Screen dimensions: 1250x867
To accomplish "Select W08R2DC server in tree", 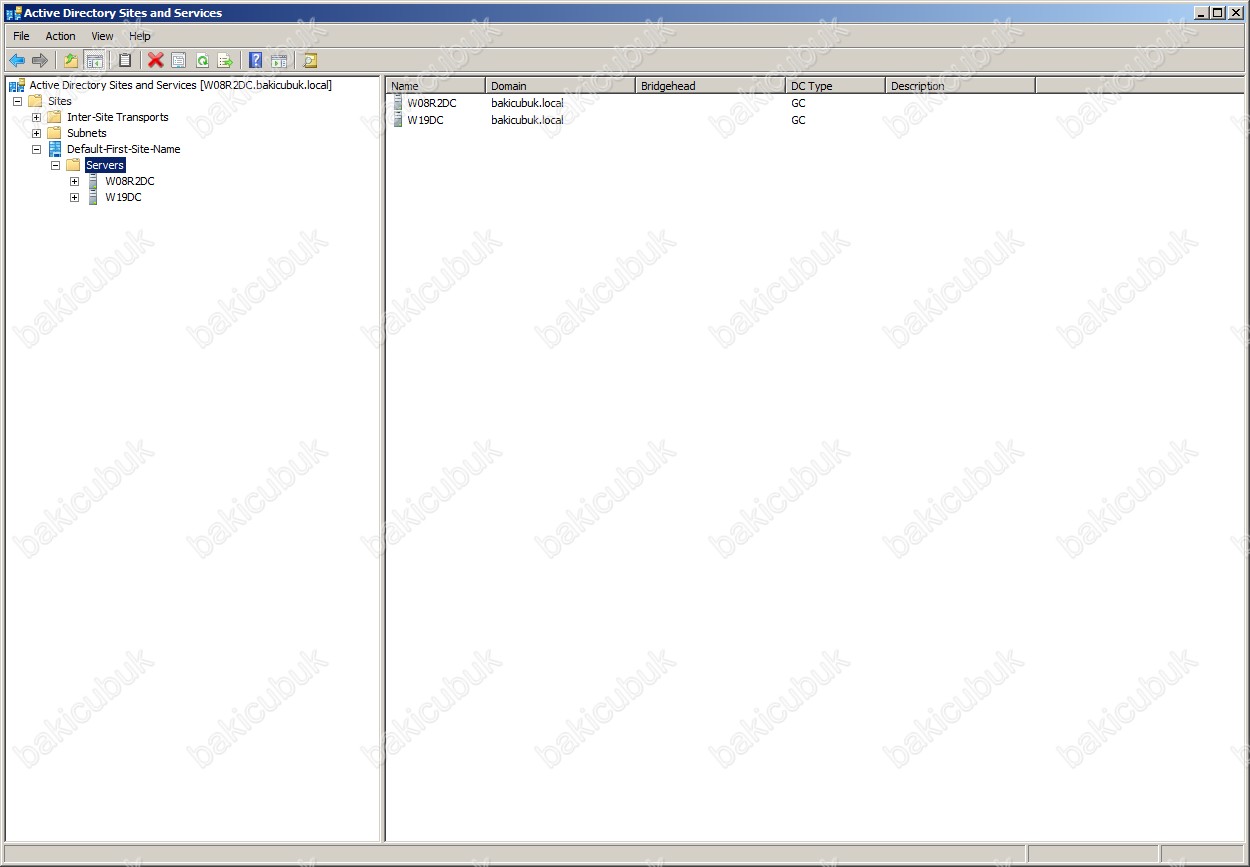I will (130, 181).
